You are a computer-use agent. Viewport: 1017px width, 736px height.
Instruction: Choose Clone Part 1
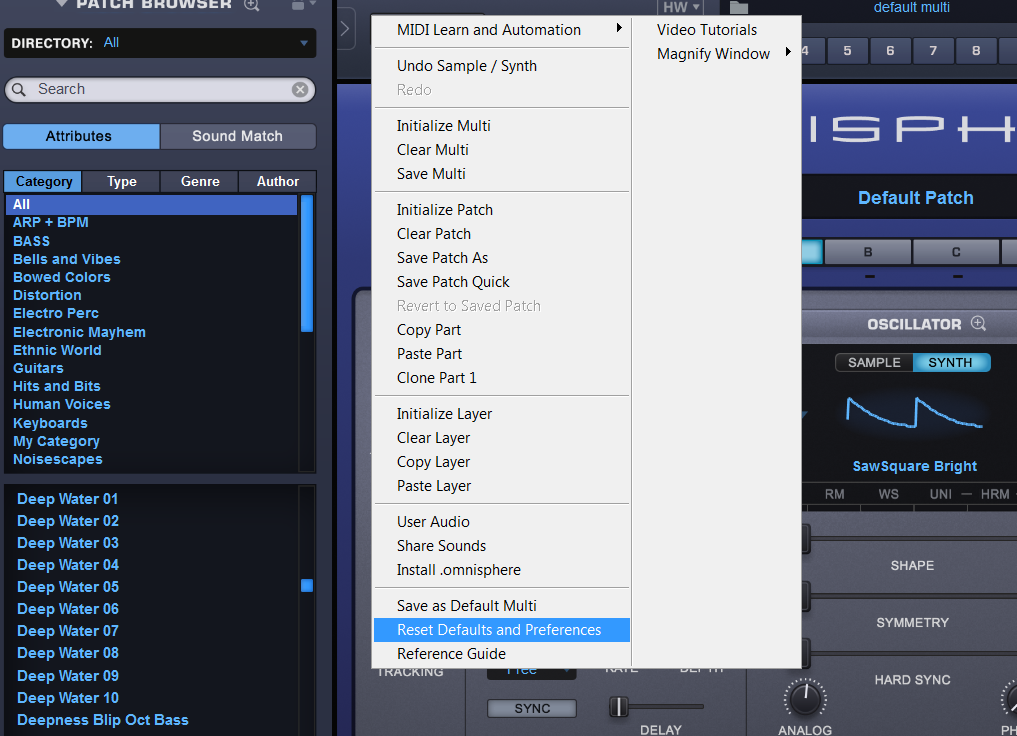pyautogui.click(x=502, y=378)
